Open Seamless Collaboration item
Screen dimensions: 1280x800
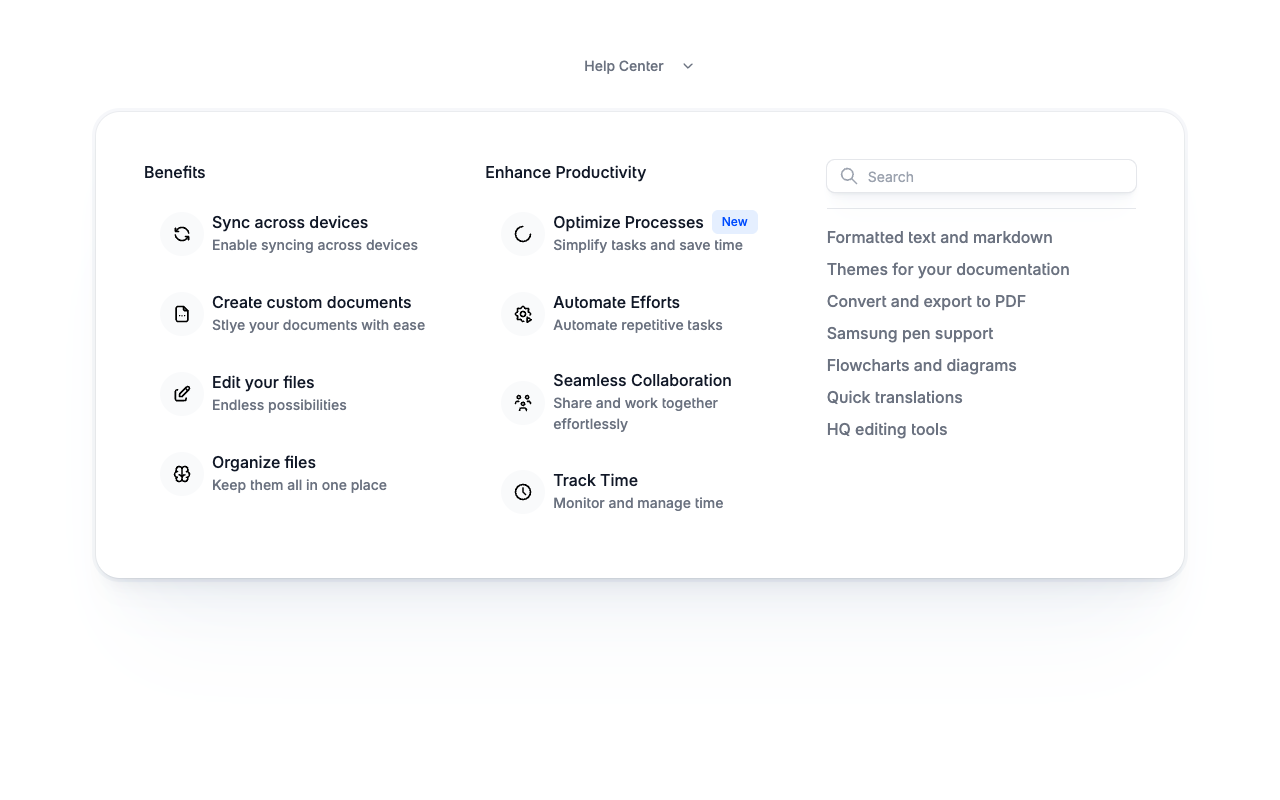point(640,402)
